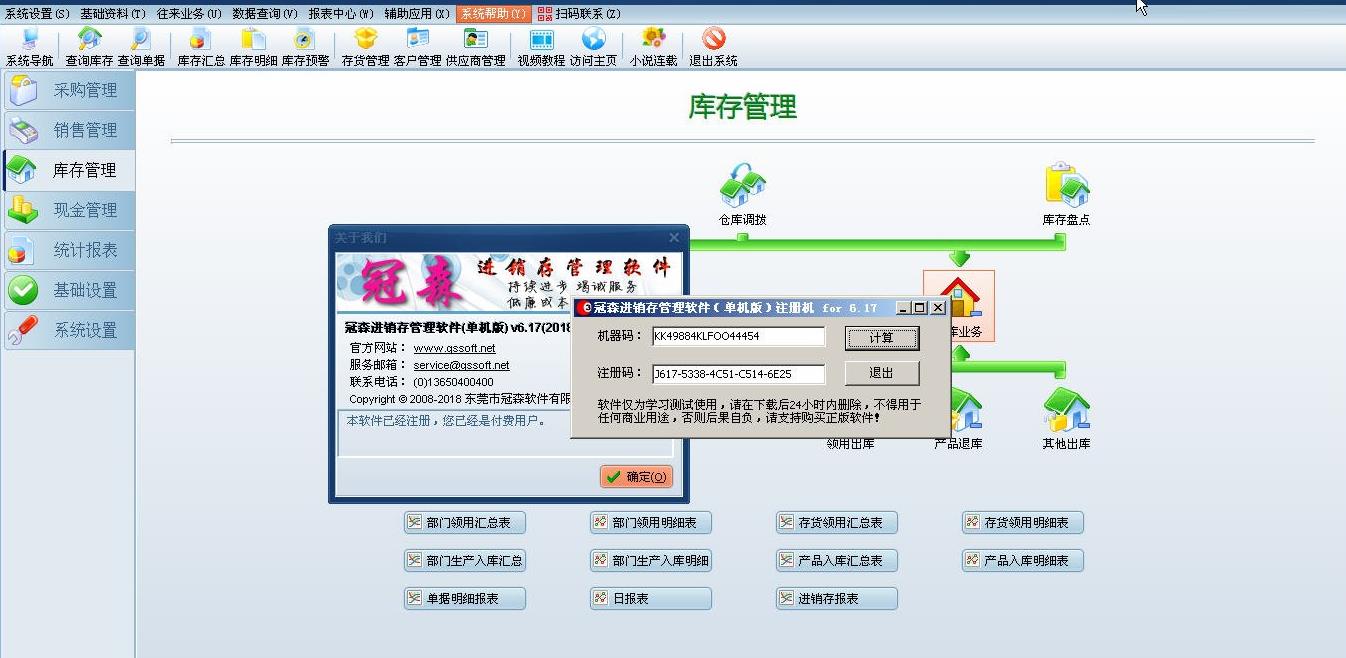Open 基础设置 in the sidebar
The image size is (1346, 658).
[x=69, y=290]
